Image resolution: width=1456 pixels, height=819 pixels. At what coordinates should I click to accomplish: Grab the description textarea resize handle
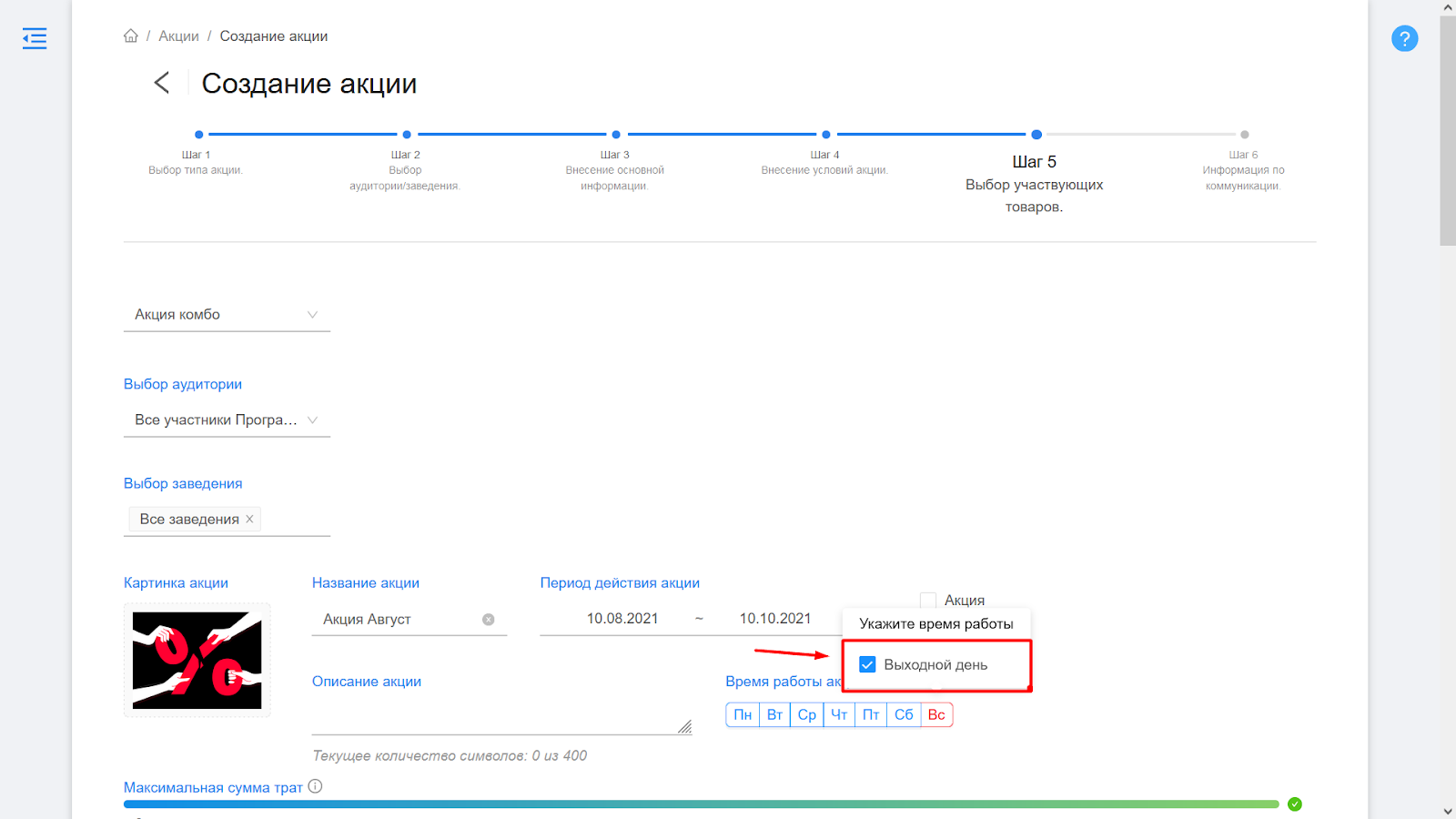point(684,726)
